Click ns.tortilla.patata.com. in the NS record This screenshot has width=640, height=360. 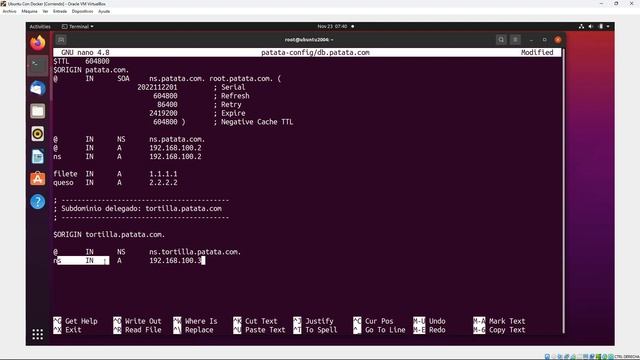pos(195,252)
